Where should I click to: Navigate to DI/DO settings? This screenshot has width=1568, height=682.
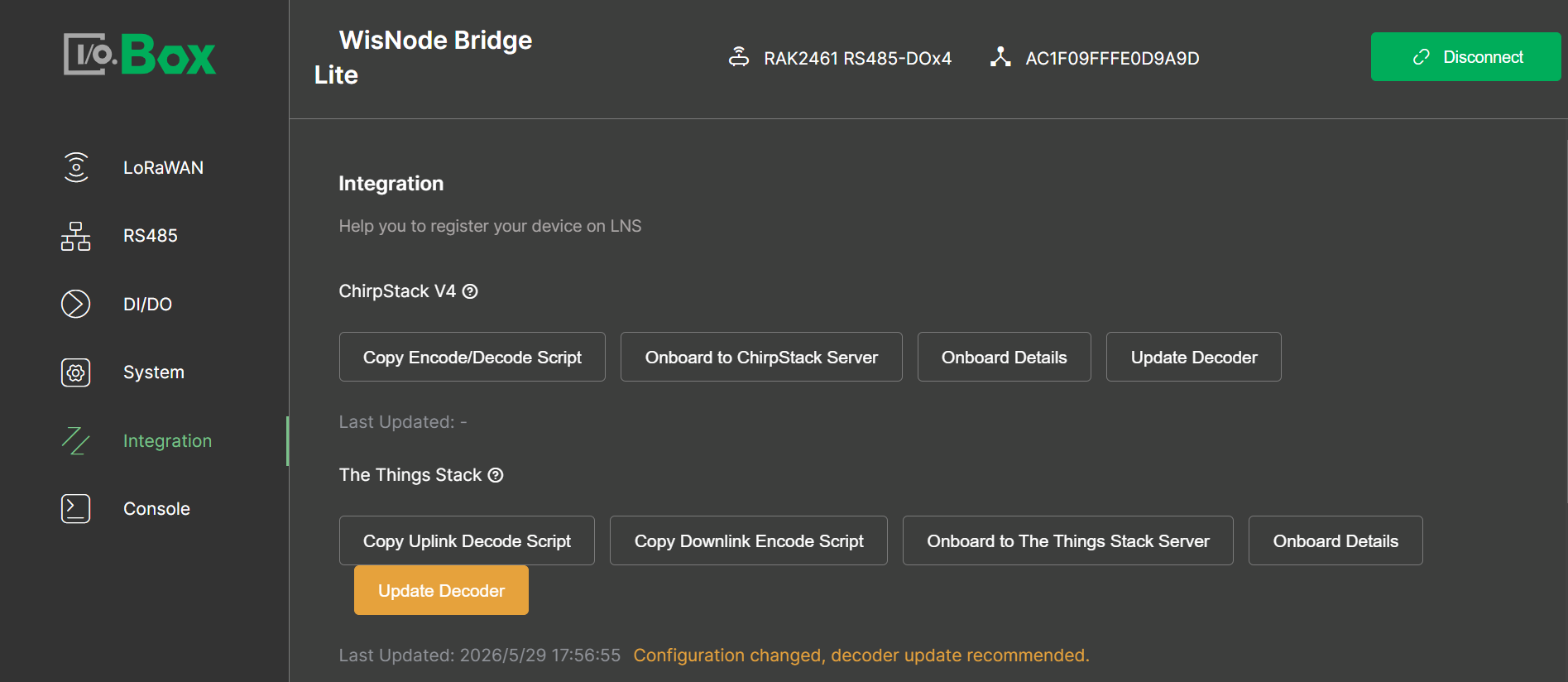(x=147, y=304)
